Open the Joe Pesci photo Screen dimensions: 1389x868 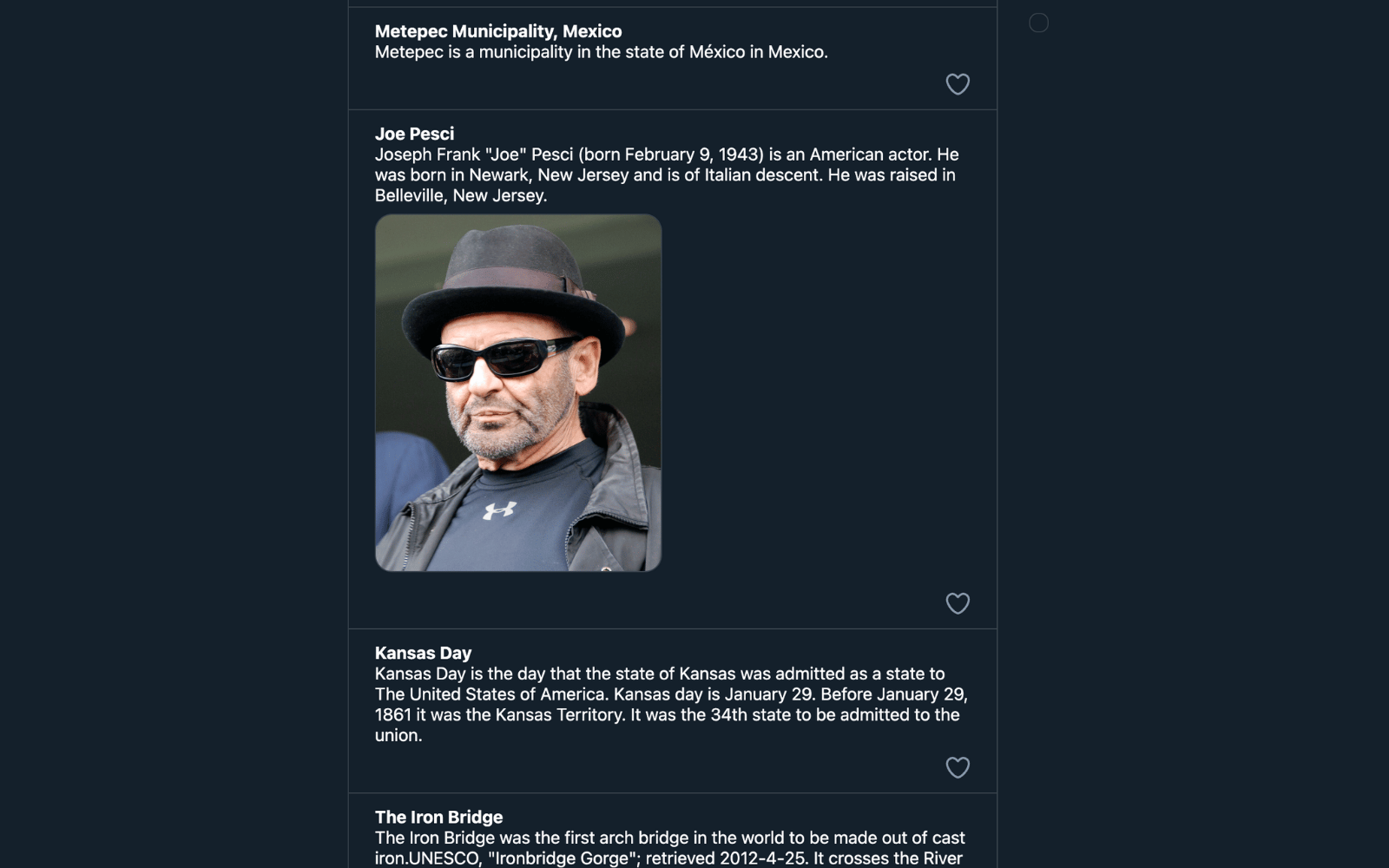(518, 392)
